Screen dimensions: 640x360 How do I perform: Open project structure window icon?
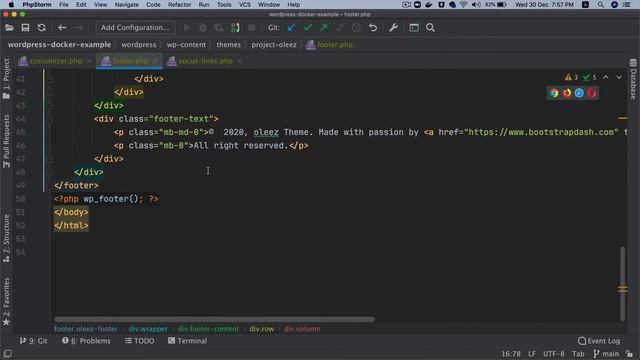point(414,28)
